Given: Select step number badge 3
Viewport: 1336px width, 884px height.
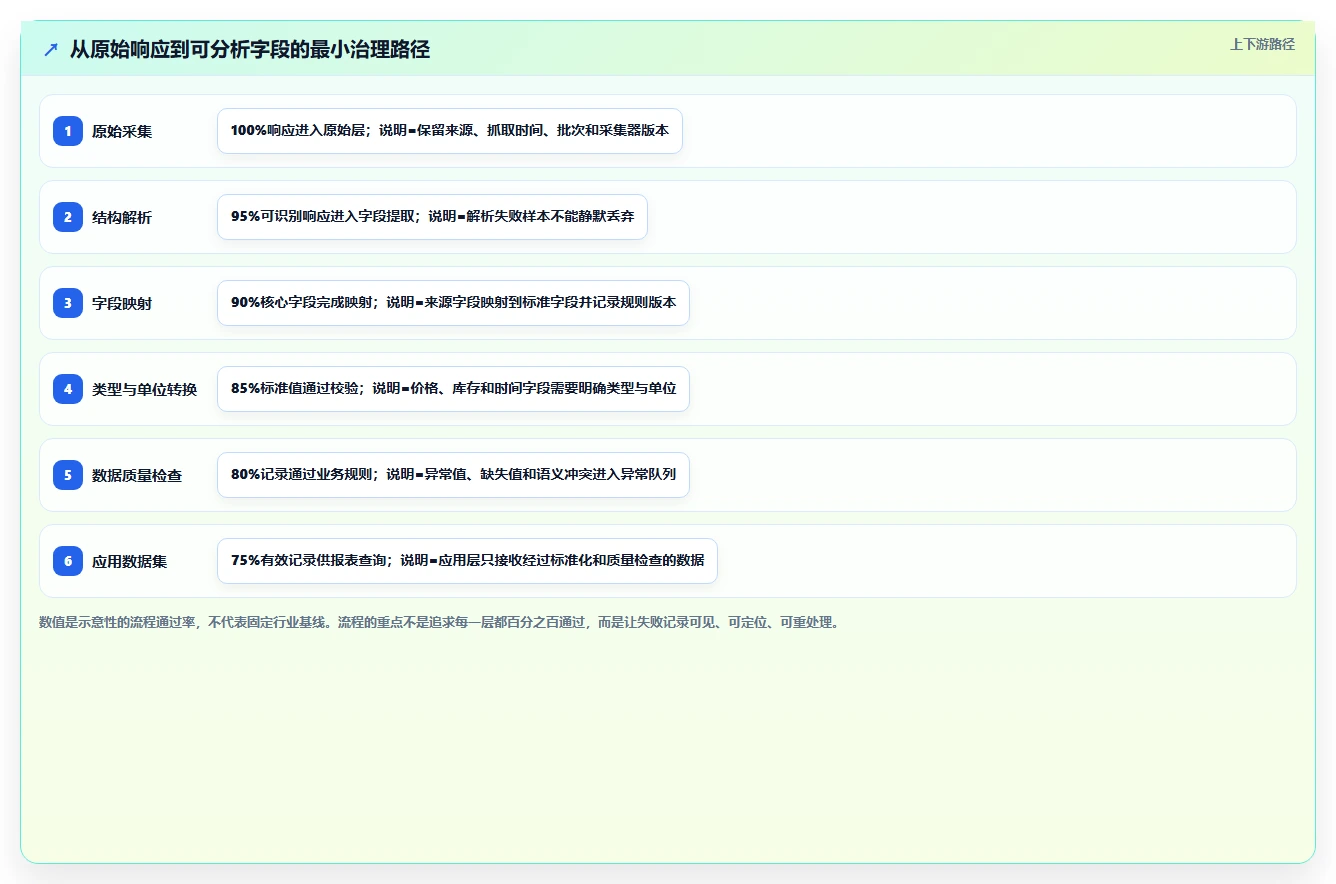Looking at the screenshot, I should (68, 302).
